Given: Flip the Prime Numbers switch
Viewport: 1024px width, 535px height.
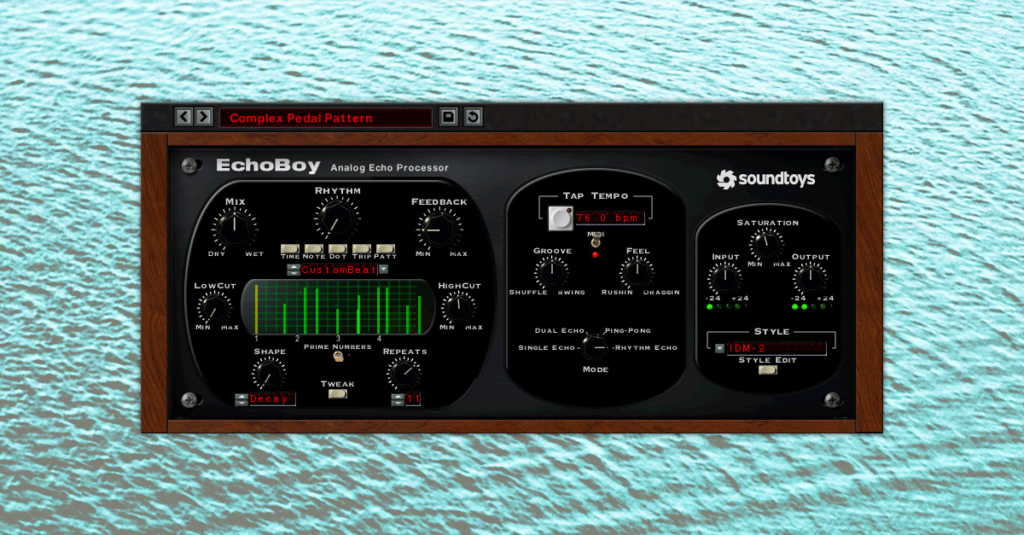Looking at the screenshot, I should click(338, 356).
